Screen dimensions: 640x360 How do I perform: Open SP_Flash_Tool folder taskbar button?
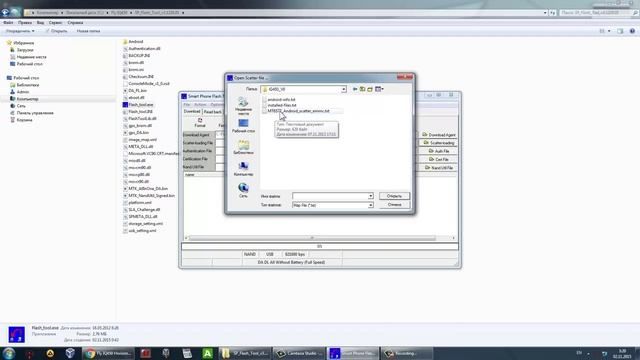(245, 353)
